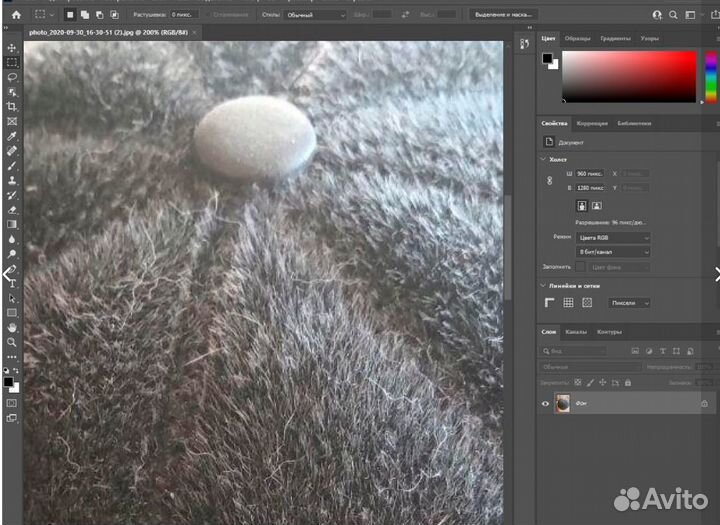Switch to the Градиенты tab
720x525 pixels.
pyautogui.click(x=615, y=39)
